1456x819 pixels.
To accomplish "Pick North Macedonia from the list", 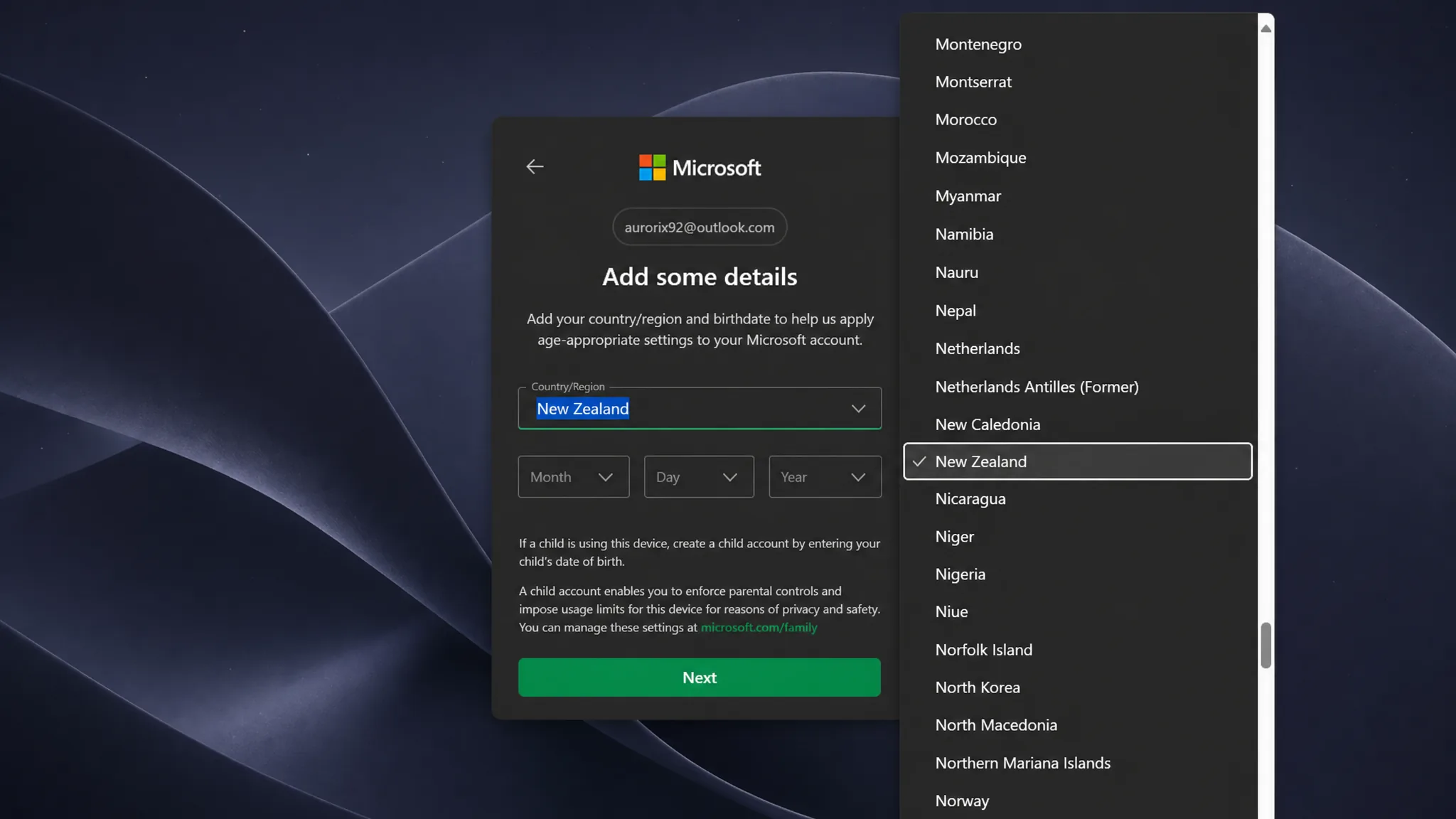I will [1078, 725].
